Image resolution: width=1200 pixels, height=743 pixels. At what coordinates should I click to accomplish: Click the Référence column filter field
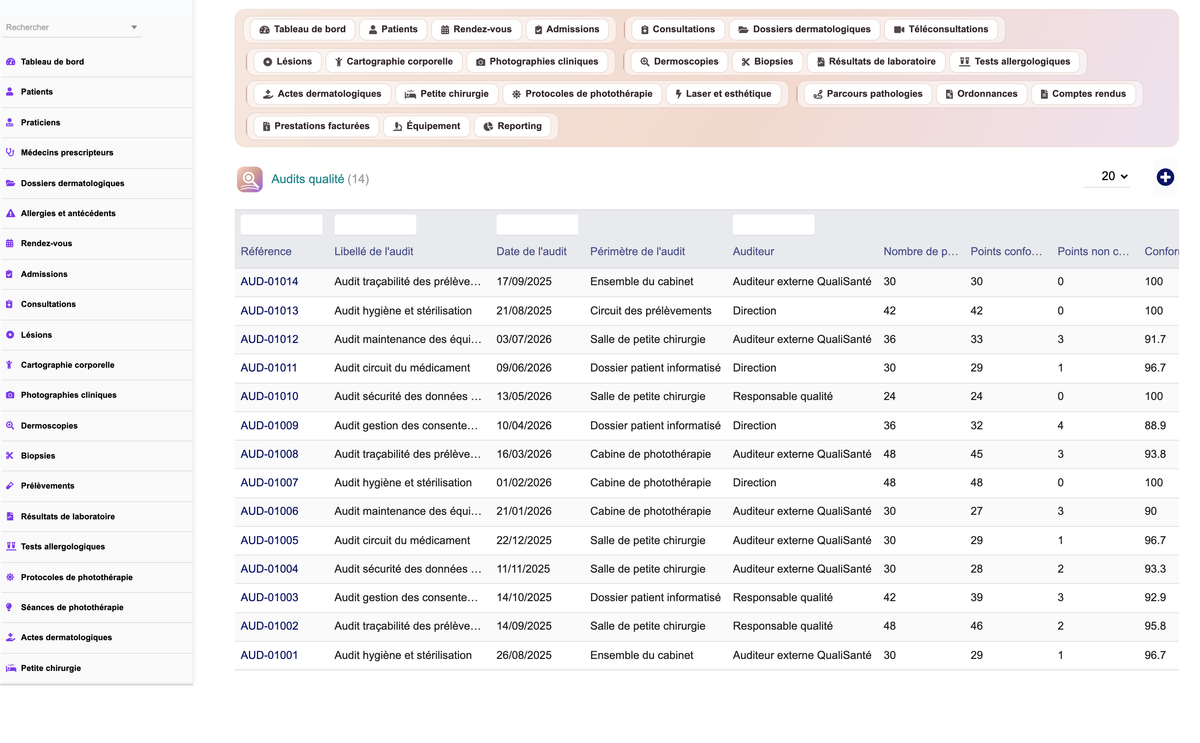[281, 224]
